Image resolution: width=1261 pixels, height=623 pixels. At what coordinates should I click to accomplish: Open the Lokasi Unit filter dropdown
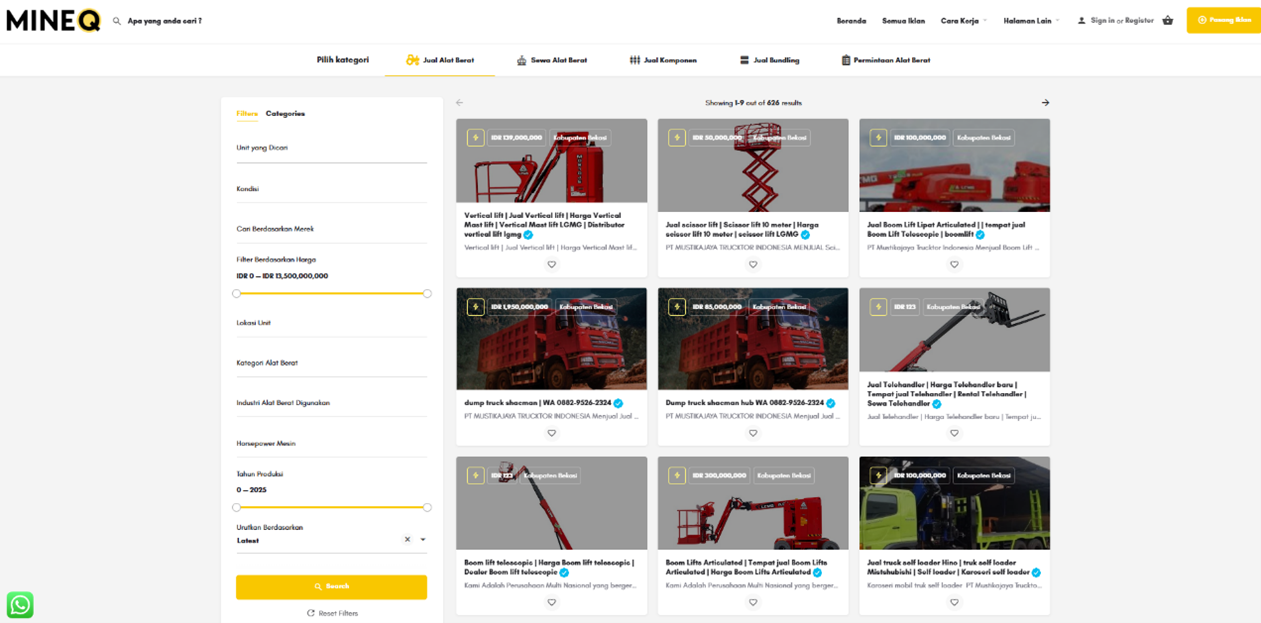tap(331, 323)
